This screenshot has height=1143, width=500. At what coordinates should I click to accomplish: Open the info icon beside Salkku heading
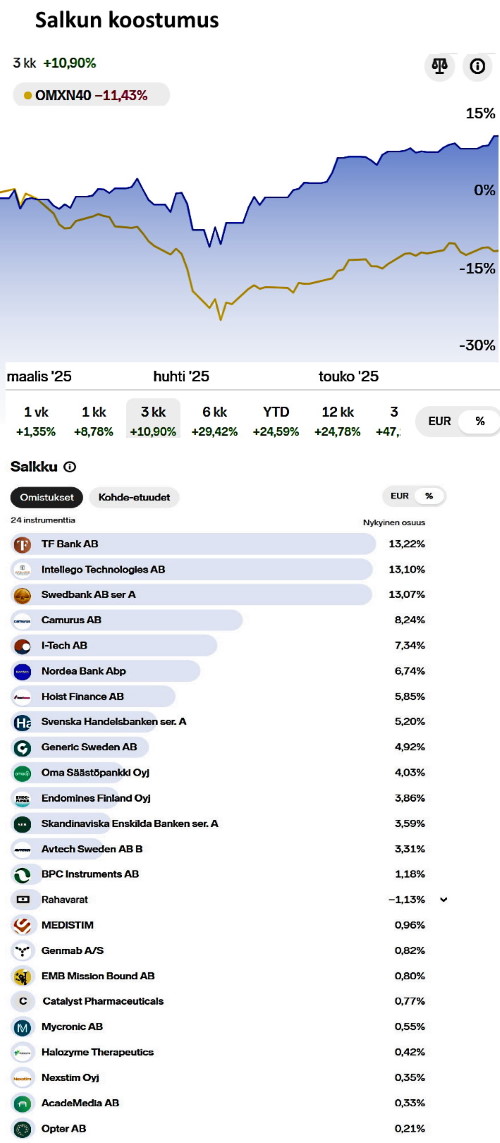click(70, 467)
